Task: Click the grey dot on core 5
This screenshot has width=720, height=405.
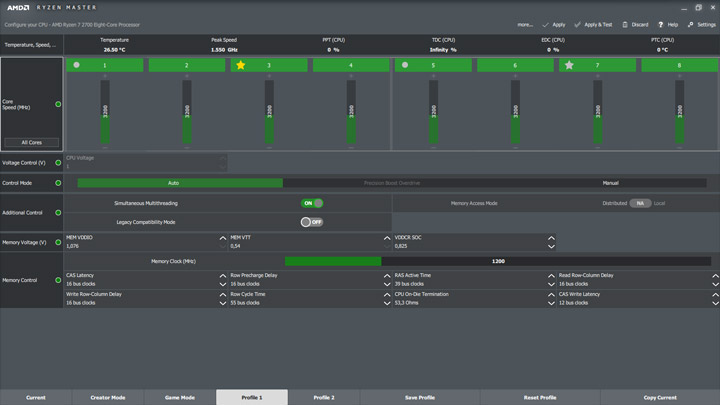Action: [405, 65]
